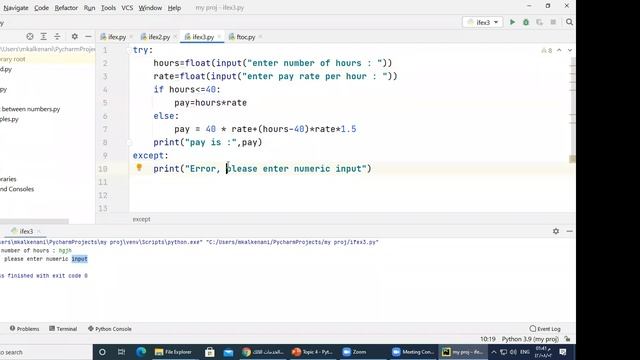
Task: Go to next highlighted error arrow
Action: click(x=569, y=50)
